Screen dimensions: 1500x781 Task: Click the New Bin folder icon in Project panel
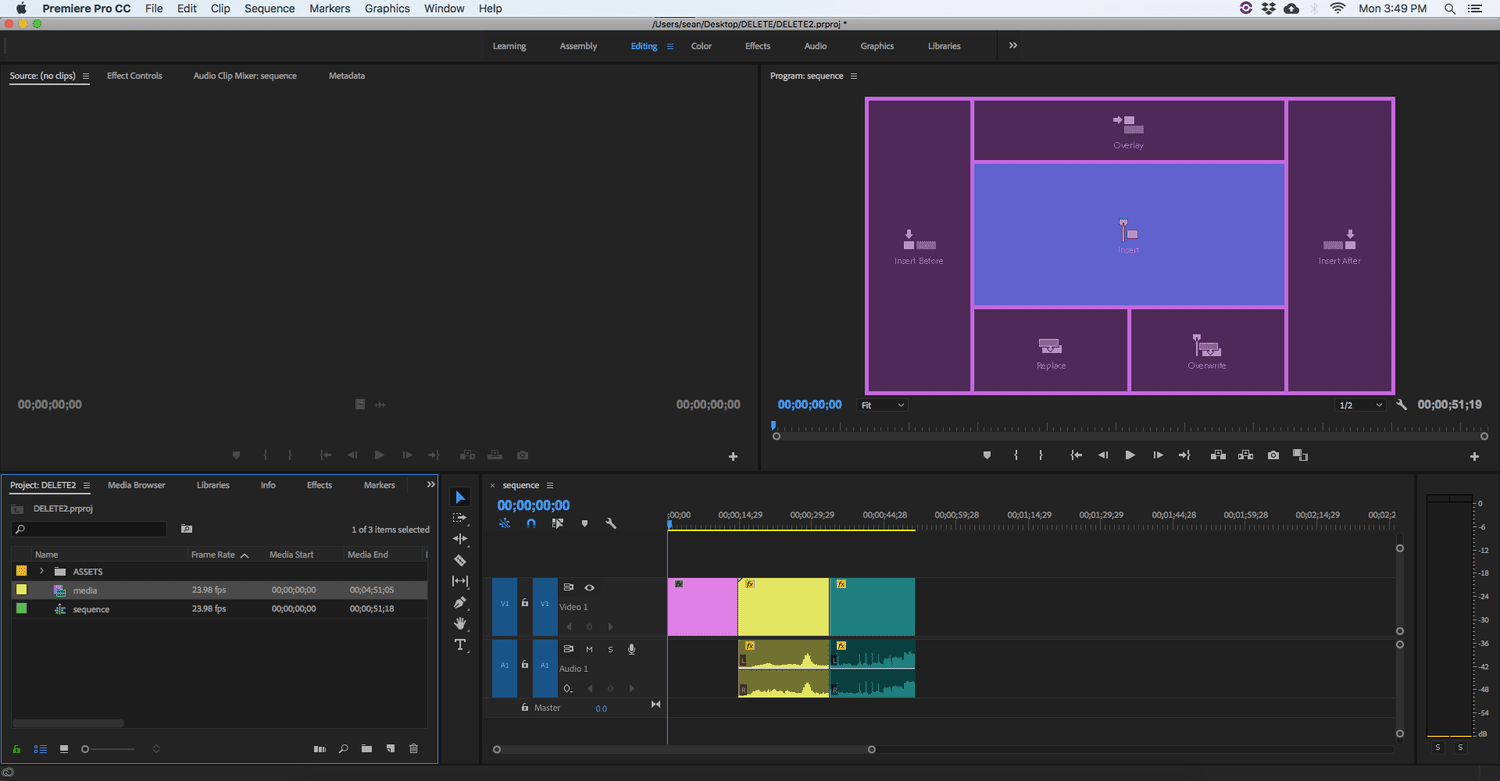tap(367, 749)
